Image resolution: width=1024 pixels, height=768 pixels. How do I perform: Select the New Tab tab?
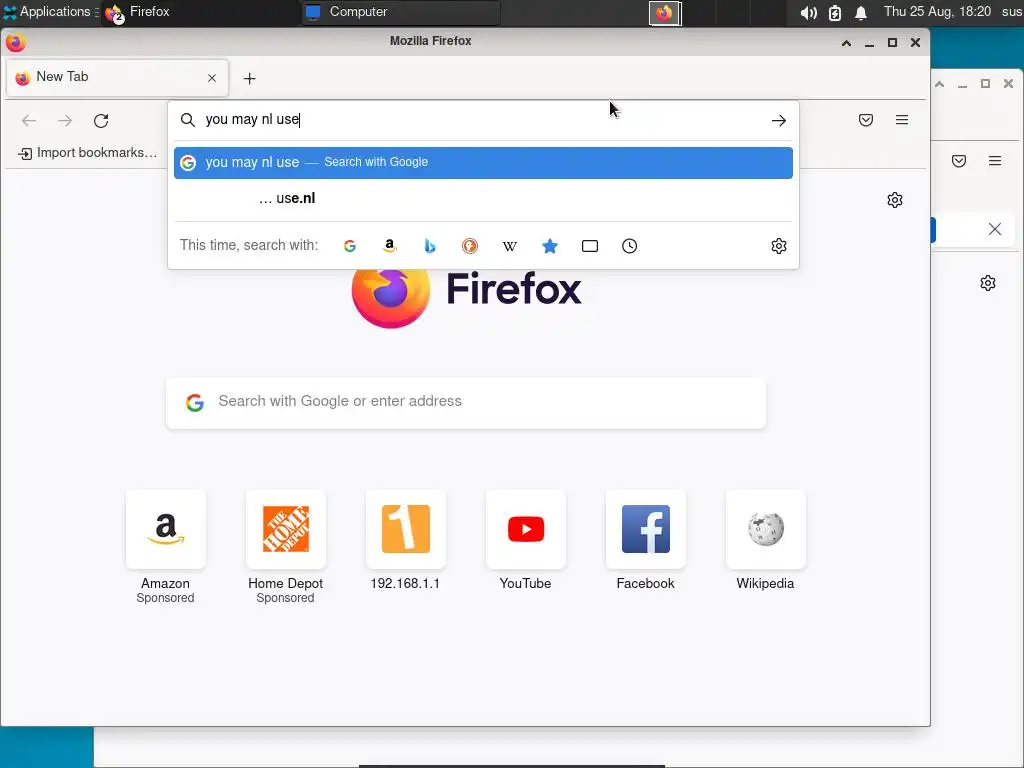[117, 78]
